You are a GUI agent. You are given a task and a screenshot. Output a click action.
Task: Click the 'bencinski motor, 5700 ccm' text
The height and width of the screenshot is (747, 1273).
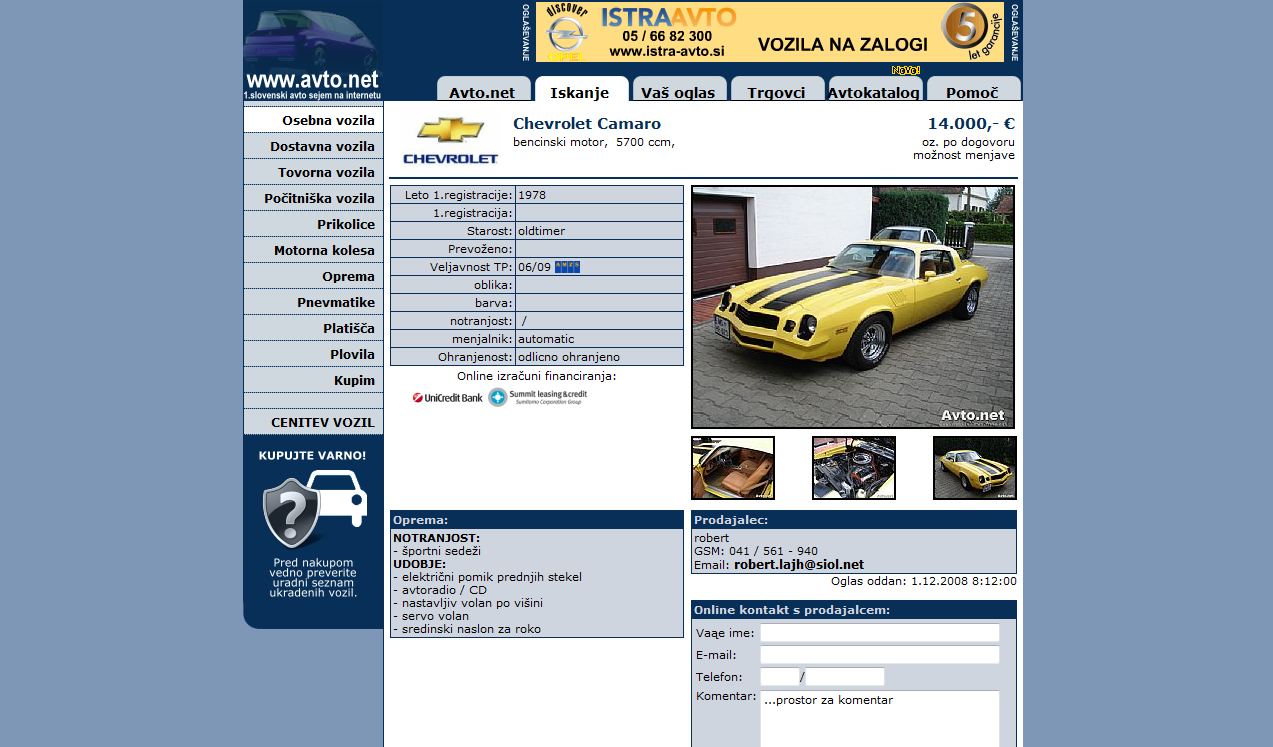594,142
